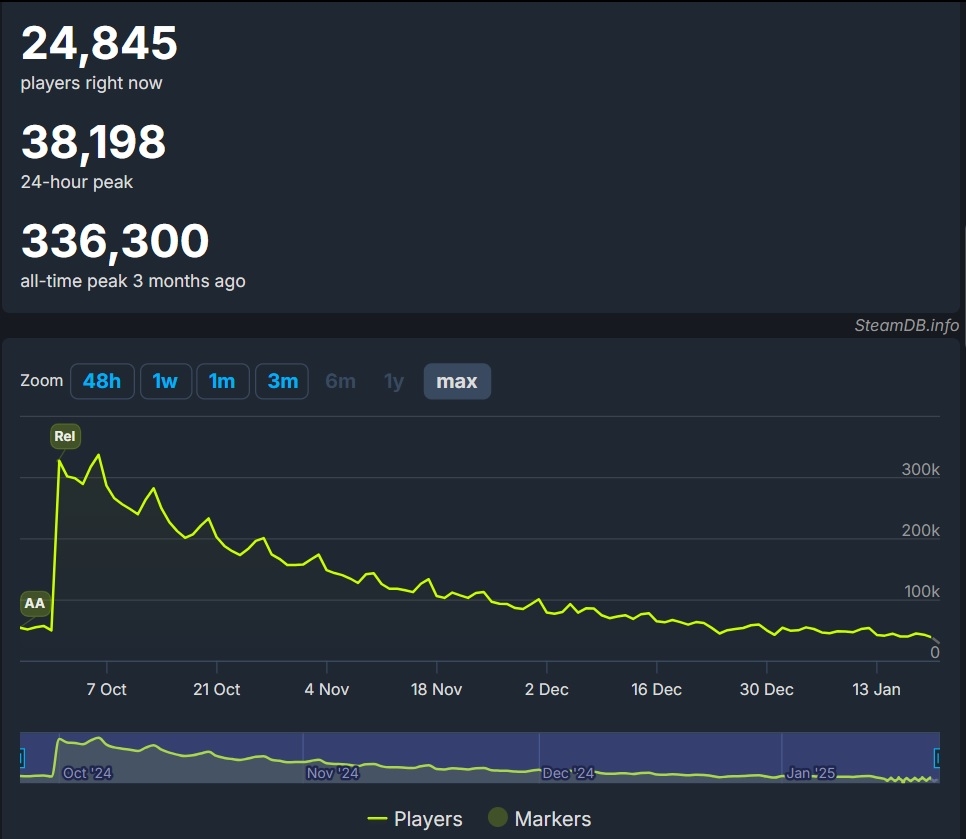Select 1w zoom range
This screenshot has width=966, height=839.
pos(166,381)
